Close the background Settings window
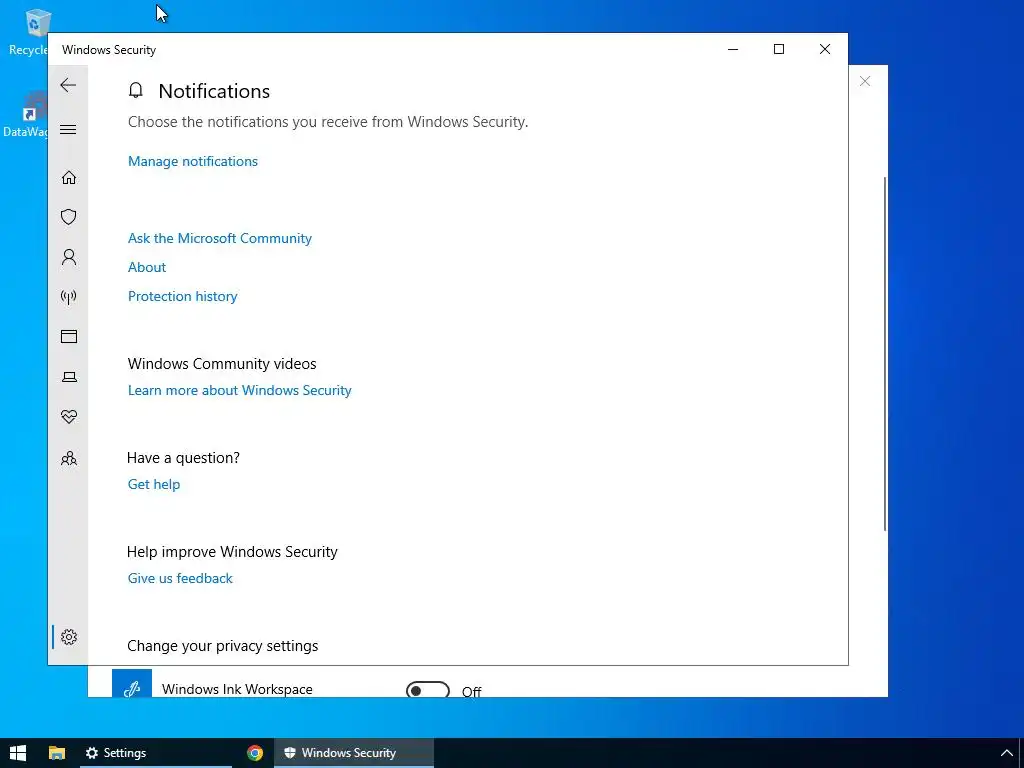Image resolution: width=1024 pixels, height=768 pixels. click(865, 81)
